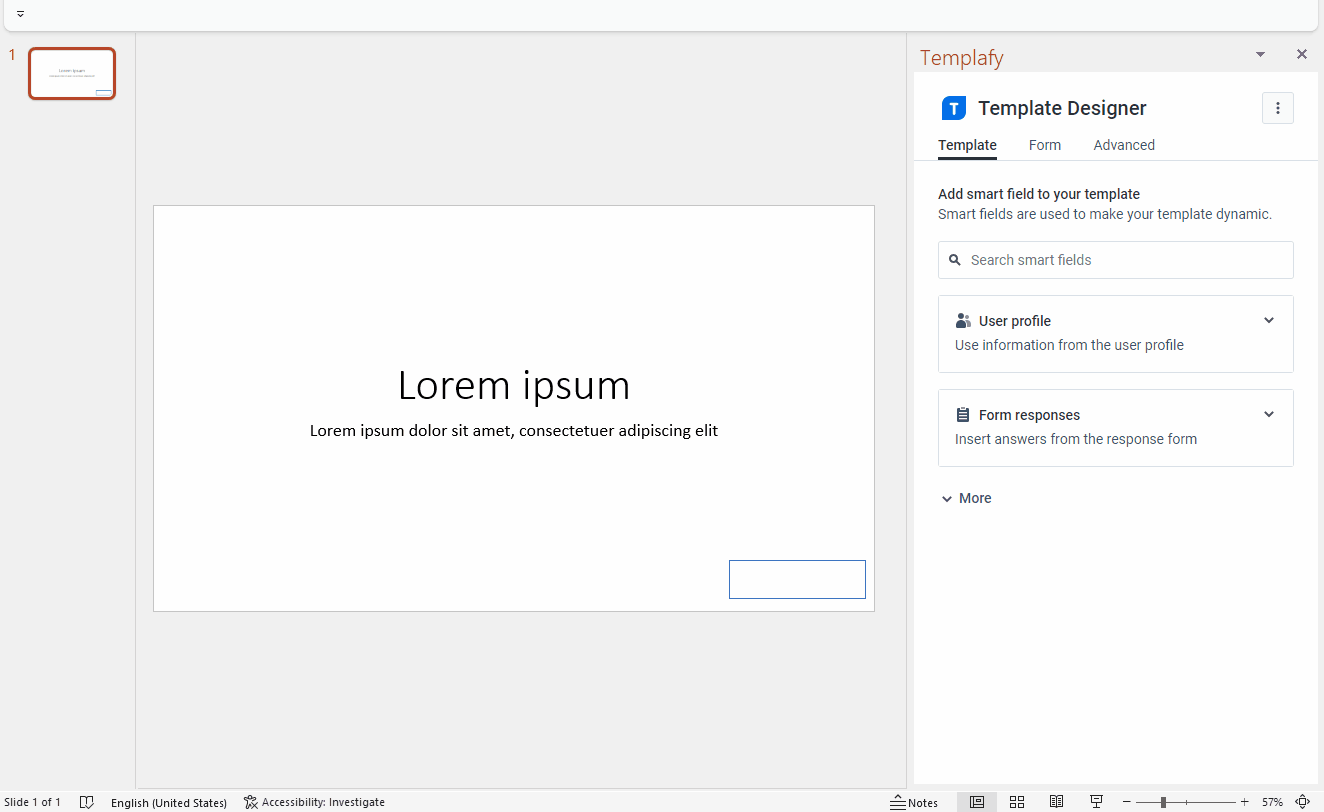Click Fit slide to current window

pyautogui.click(x=1303, y=801)
